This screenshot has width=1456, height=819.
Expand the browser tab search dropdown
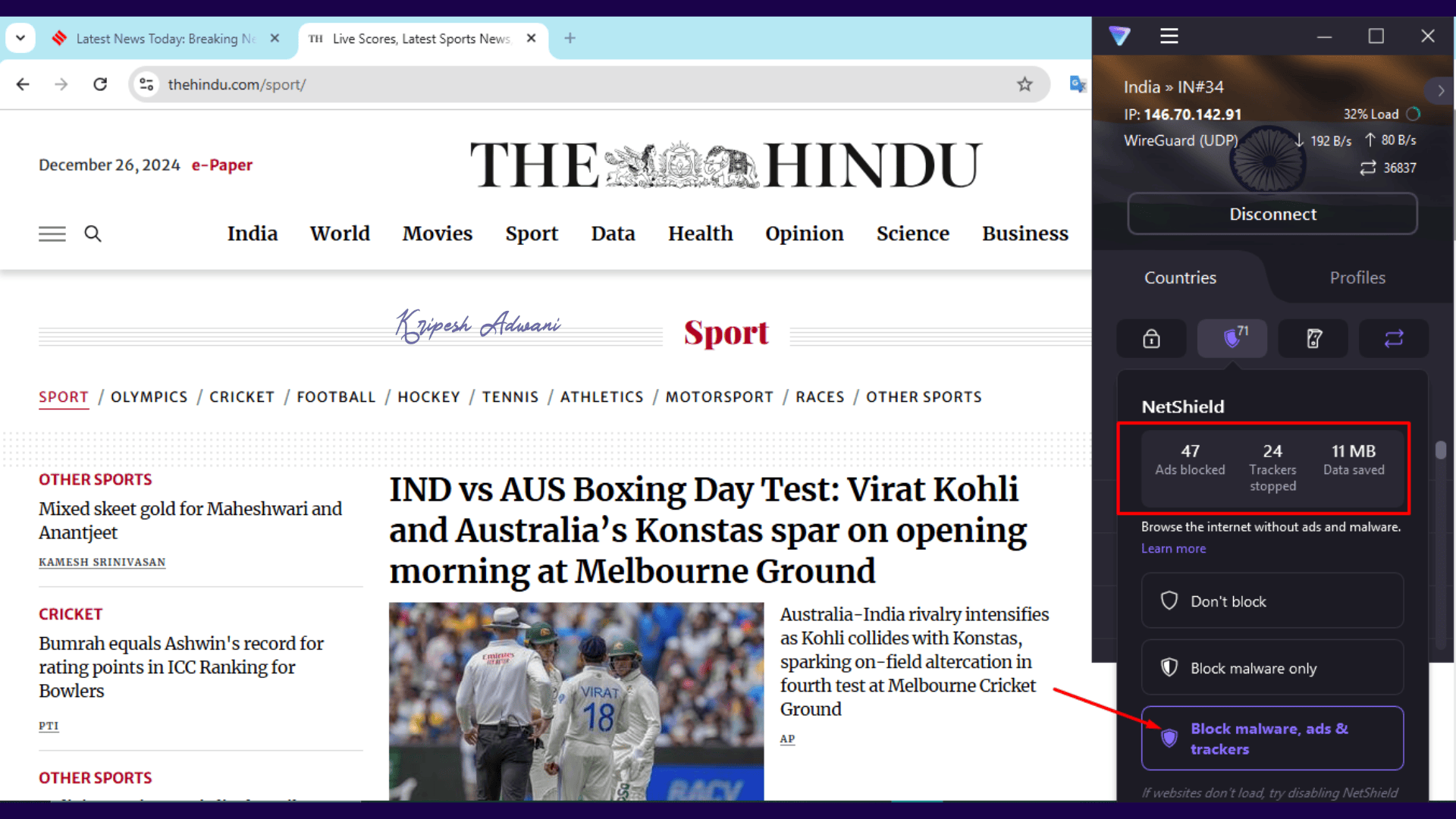point(20,38)
